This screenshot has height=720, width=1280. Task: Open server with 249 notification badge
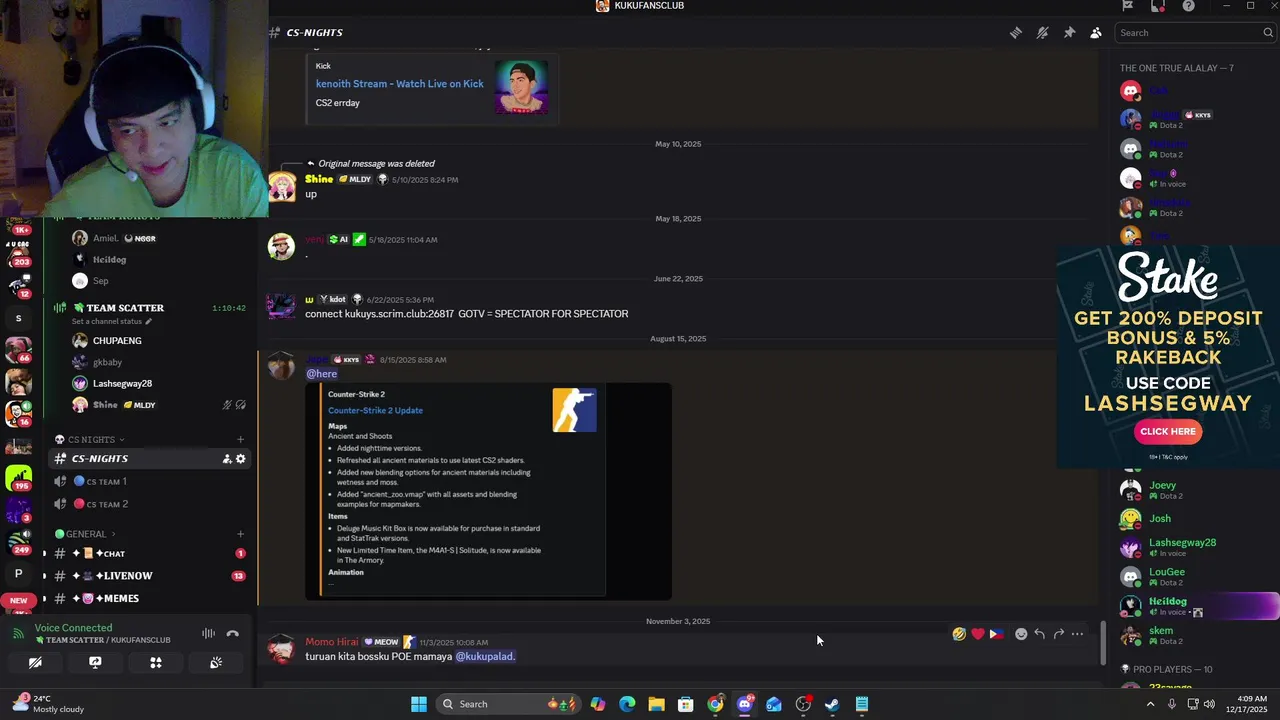18,543
